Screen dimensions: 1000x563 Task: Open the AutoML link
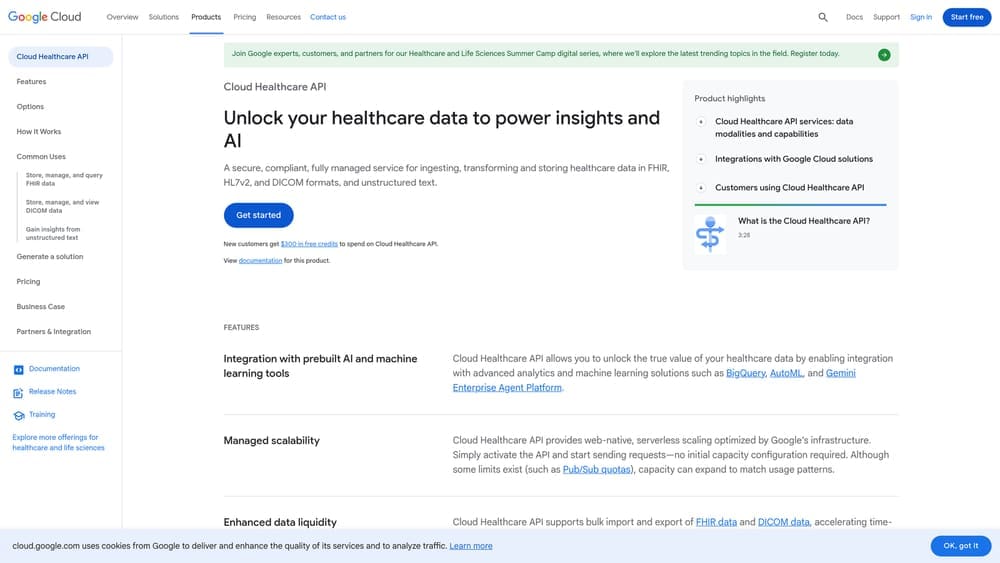click(x=786, y=373)
